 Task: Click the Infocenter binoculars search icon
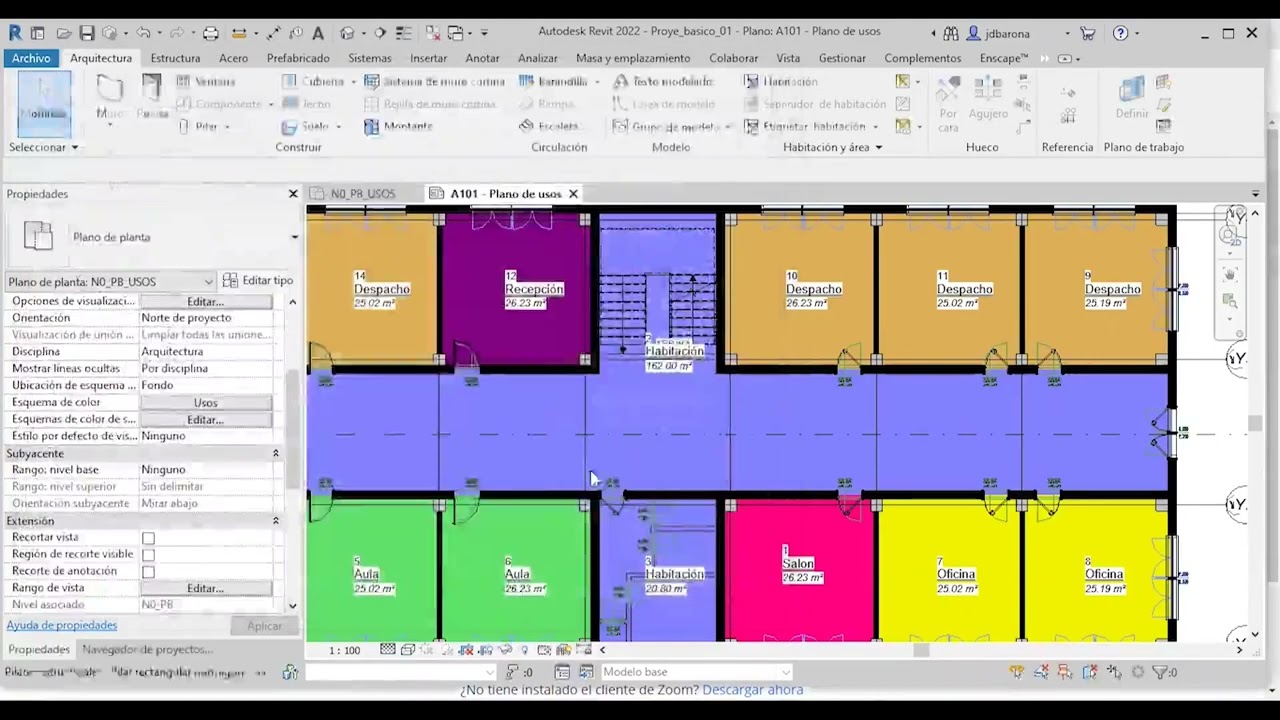point(950,33)
